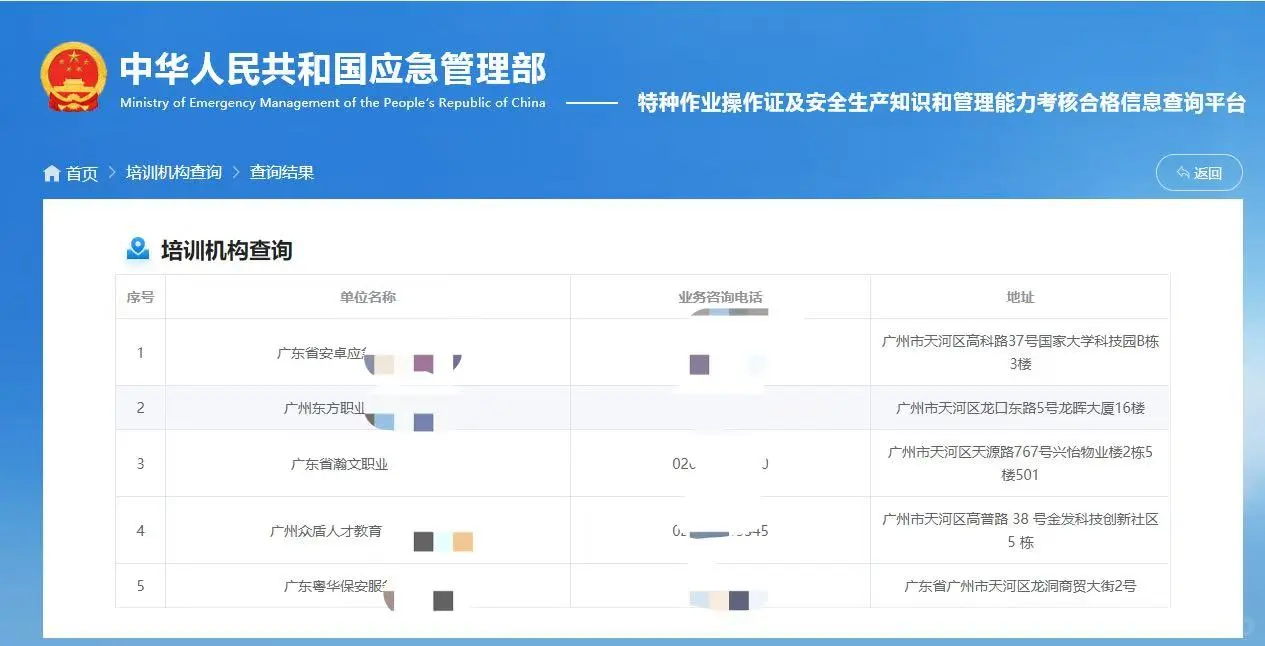Image resolution: width=1265 pixels, height=646 pixels.
Task: Click the address of 广州东方职业 in row 2
Action: [x=1019, y=407]
